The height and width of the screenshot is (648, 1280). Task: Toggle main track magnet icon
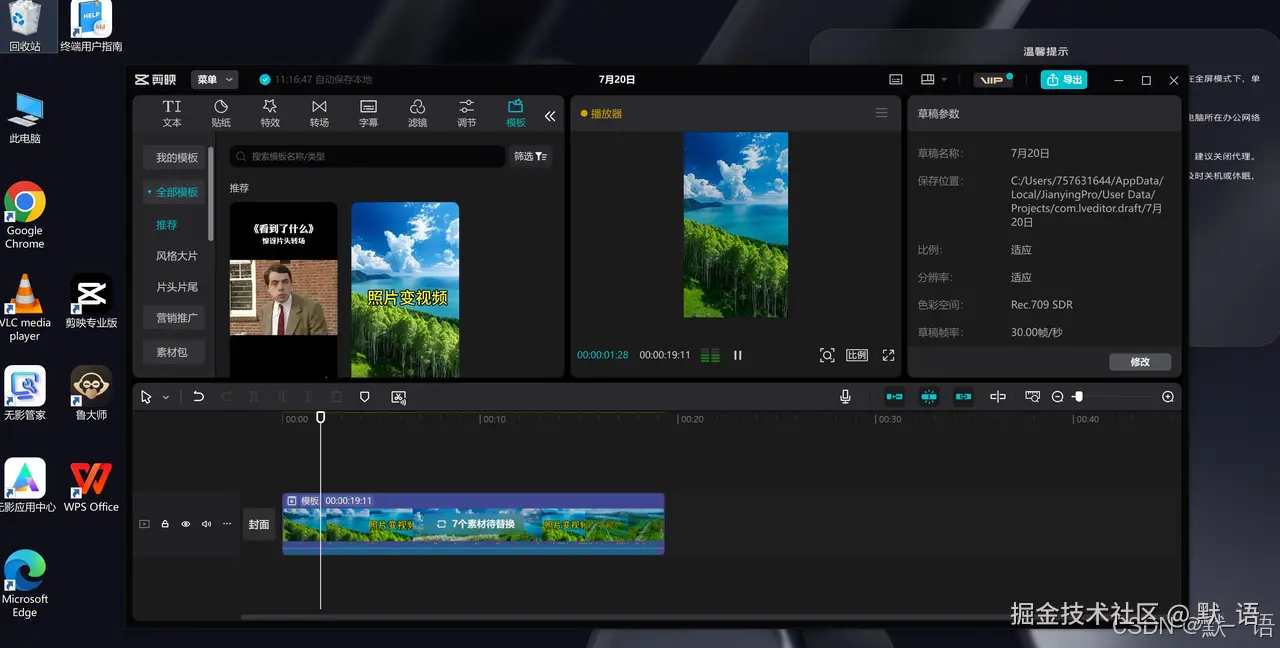894,397
